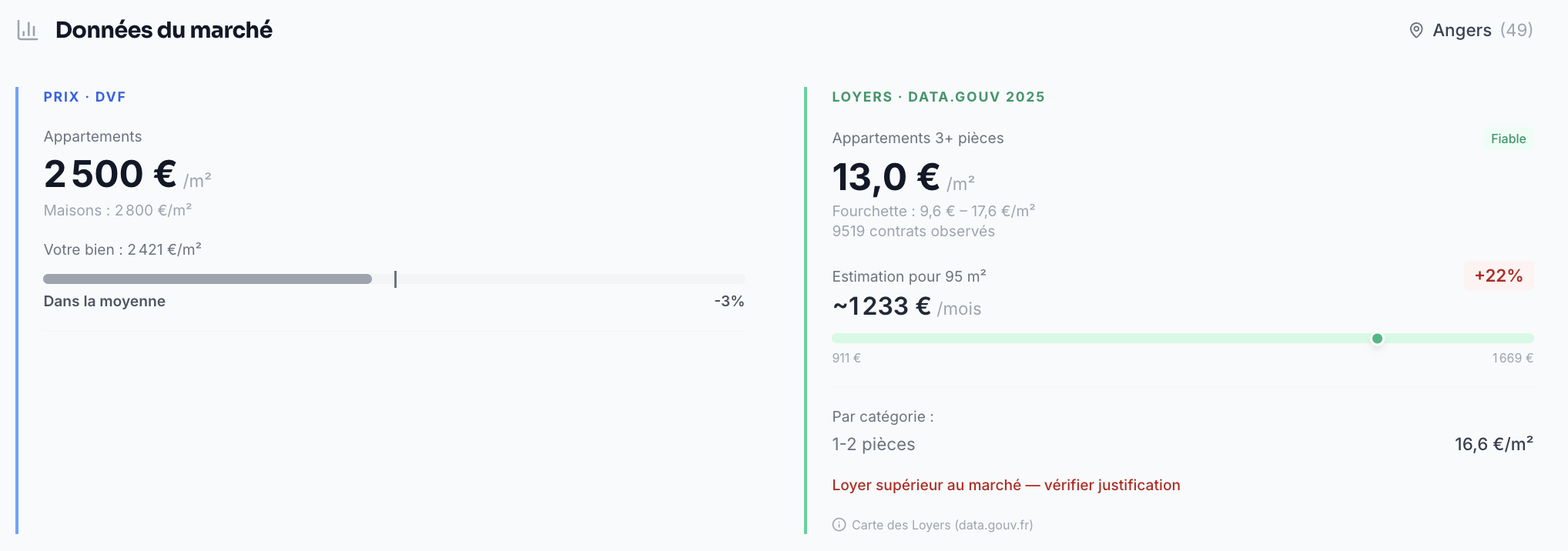Click the 1-2 pièces category row

(873, 444)
